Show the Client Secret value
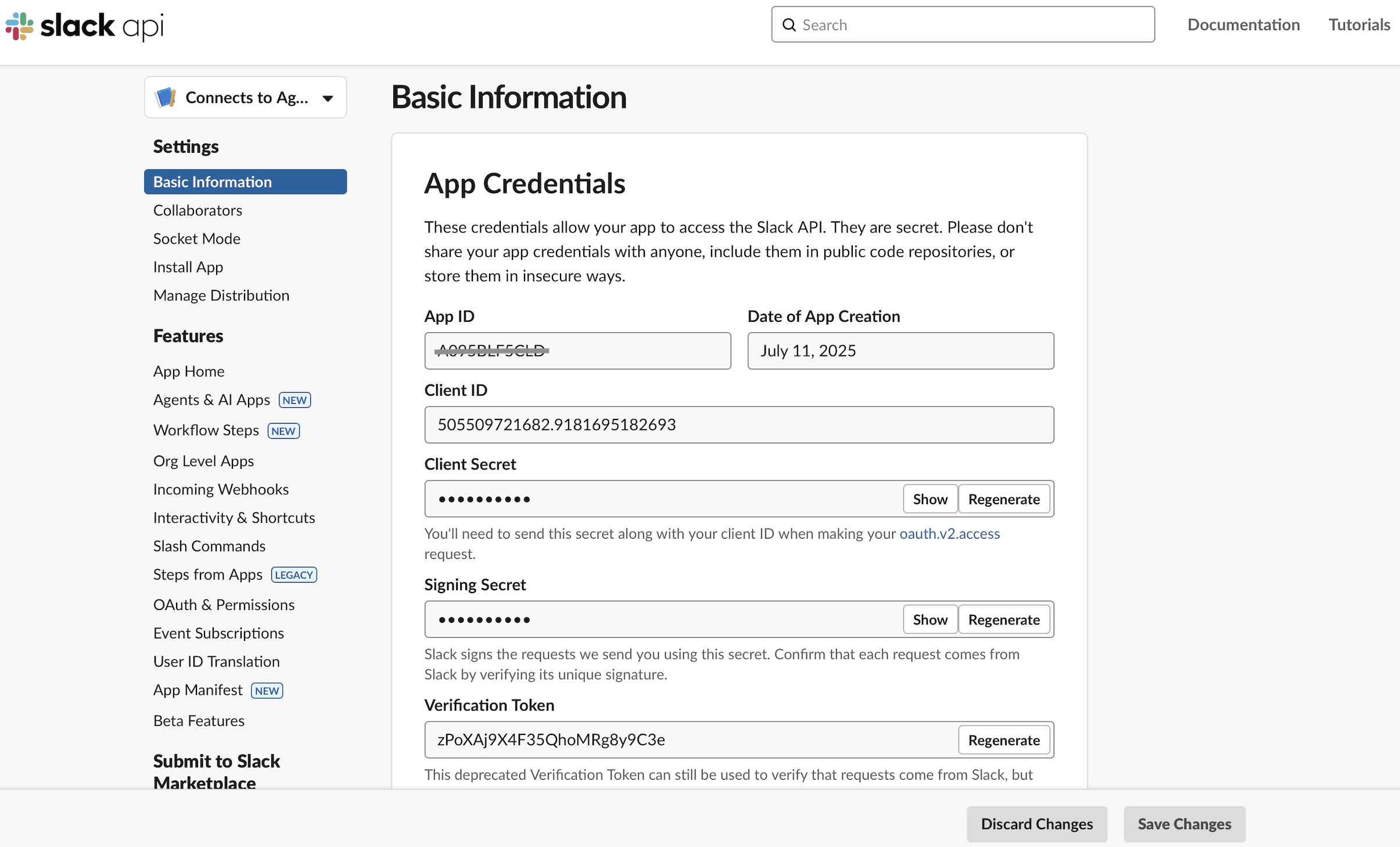The width and height of the screenshot is (1400, 847). point(929,498)
